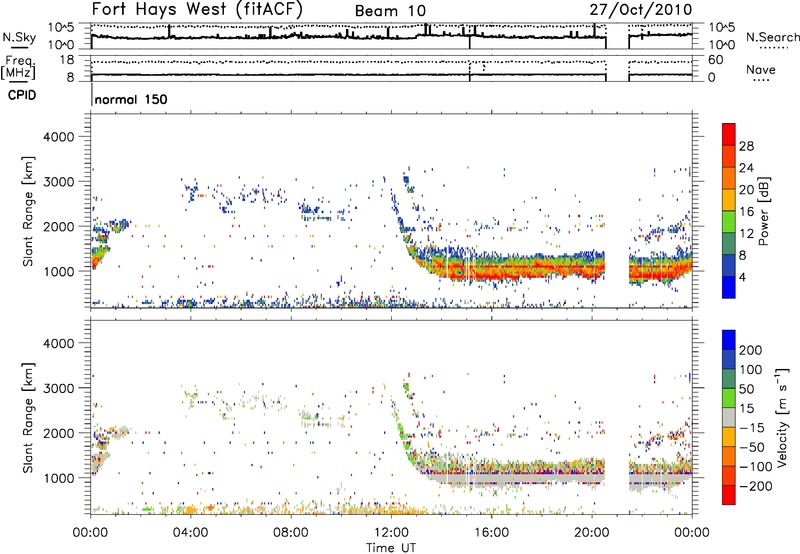800x554 pixels.
Task: Click the date '27/Oct/2010'
Action: coord(641,10)
